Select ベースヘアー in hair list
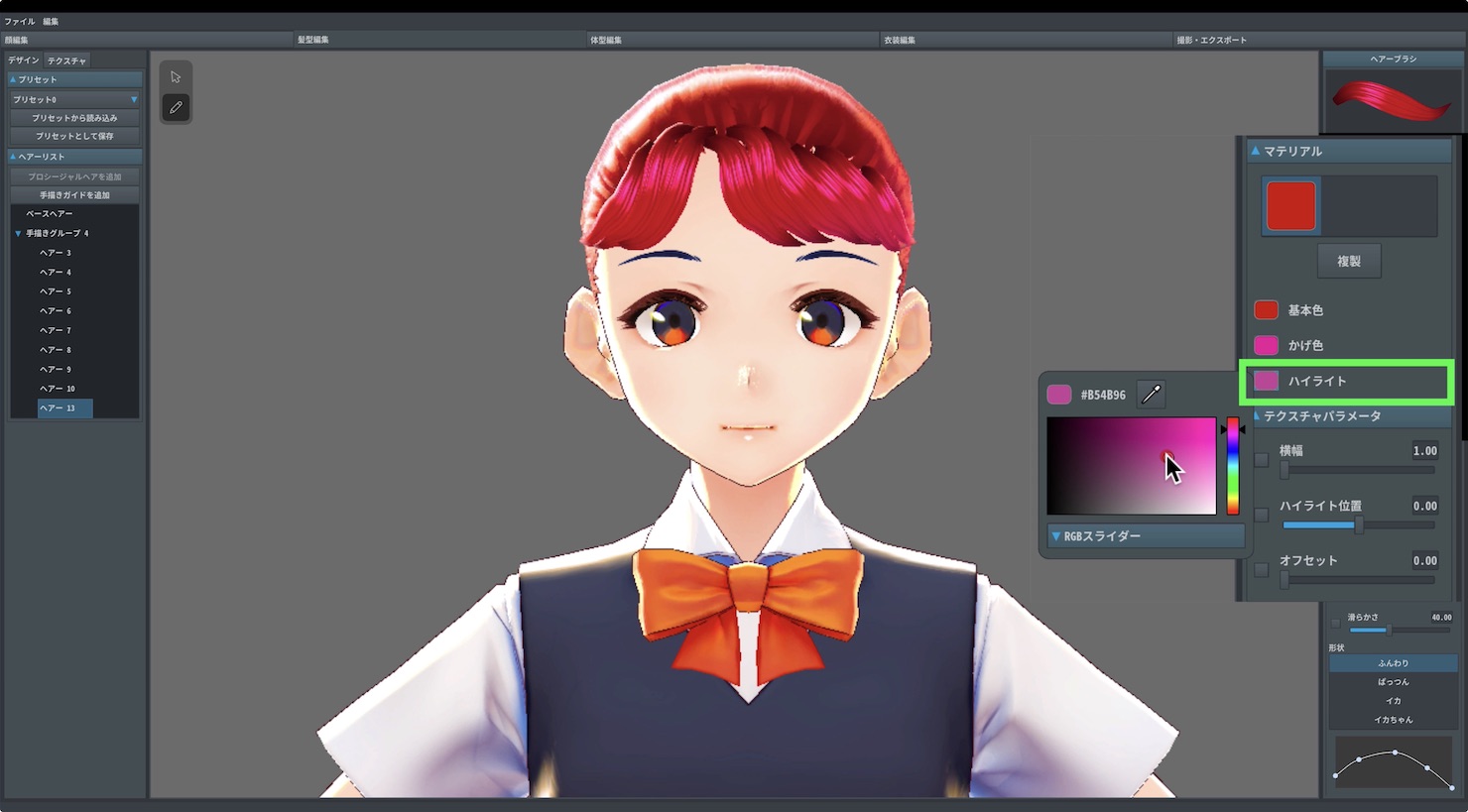Screen dimensions: 1468x812 [x=50, y=214]
